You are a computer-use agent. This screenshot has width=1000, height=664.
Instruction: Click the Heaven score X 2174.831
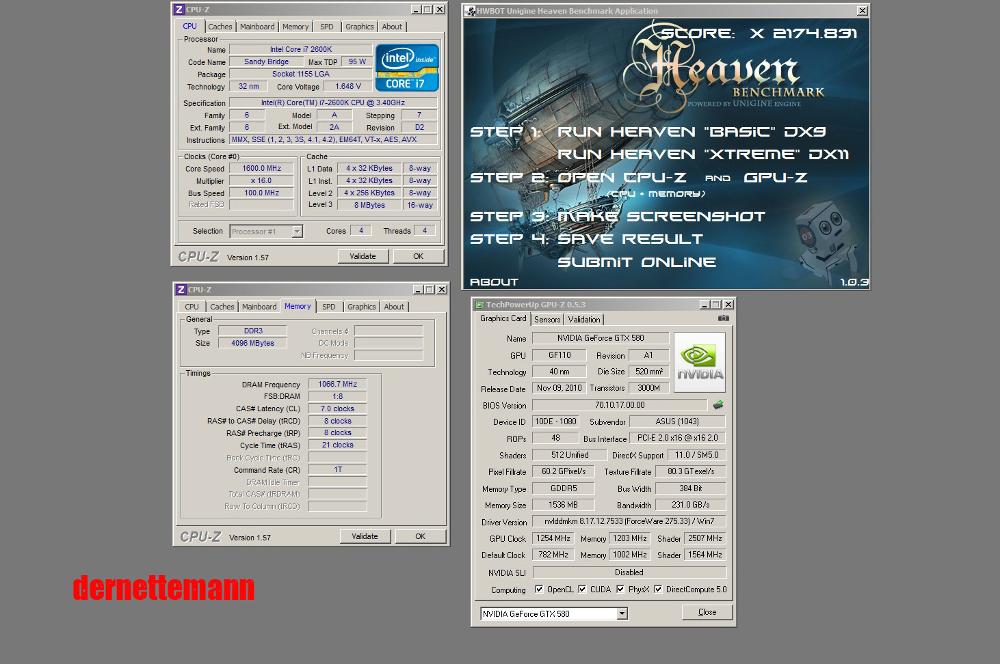pyautogui.click(x=758, y=33)
